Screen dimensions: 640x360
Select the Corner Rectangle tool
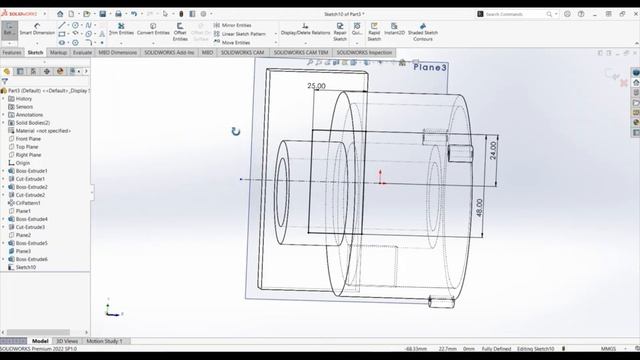(61, 34)
